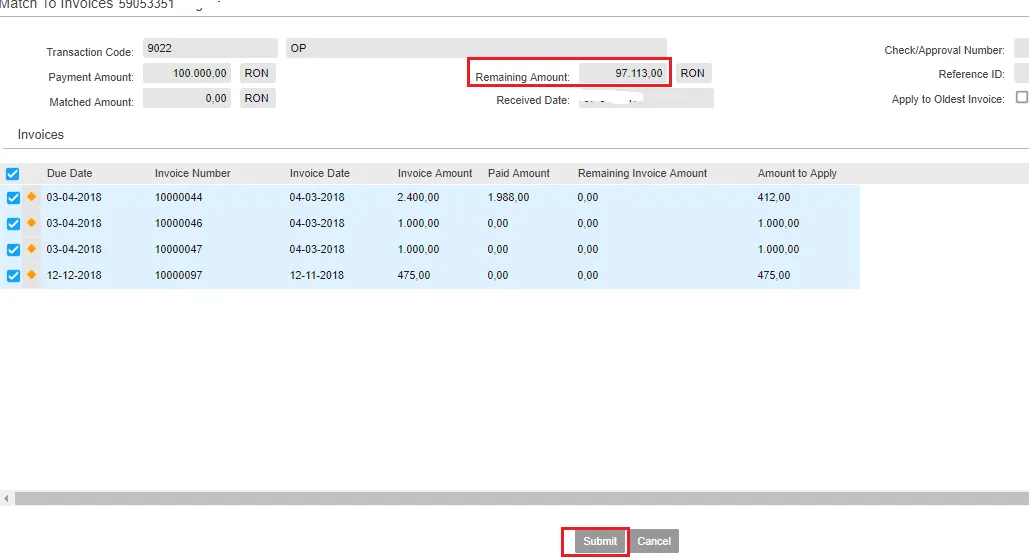Click Paid Amount 1.988,00 cell
The image size is (1029, 560).
pyautogui.click(x=508, y=197)
